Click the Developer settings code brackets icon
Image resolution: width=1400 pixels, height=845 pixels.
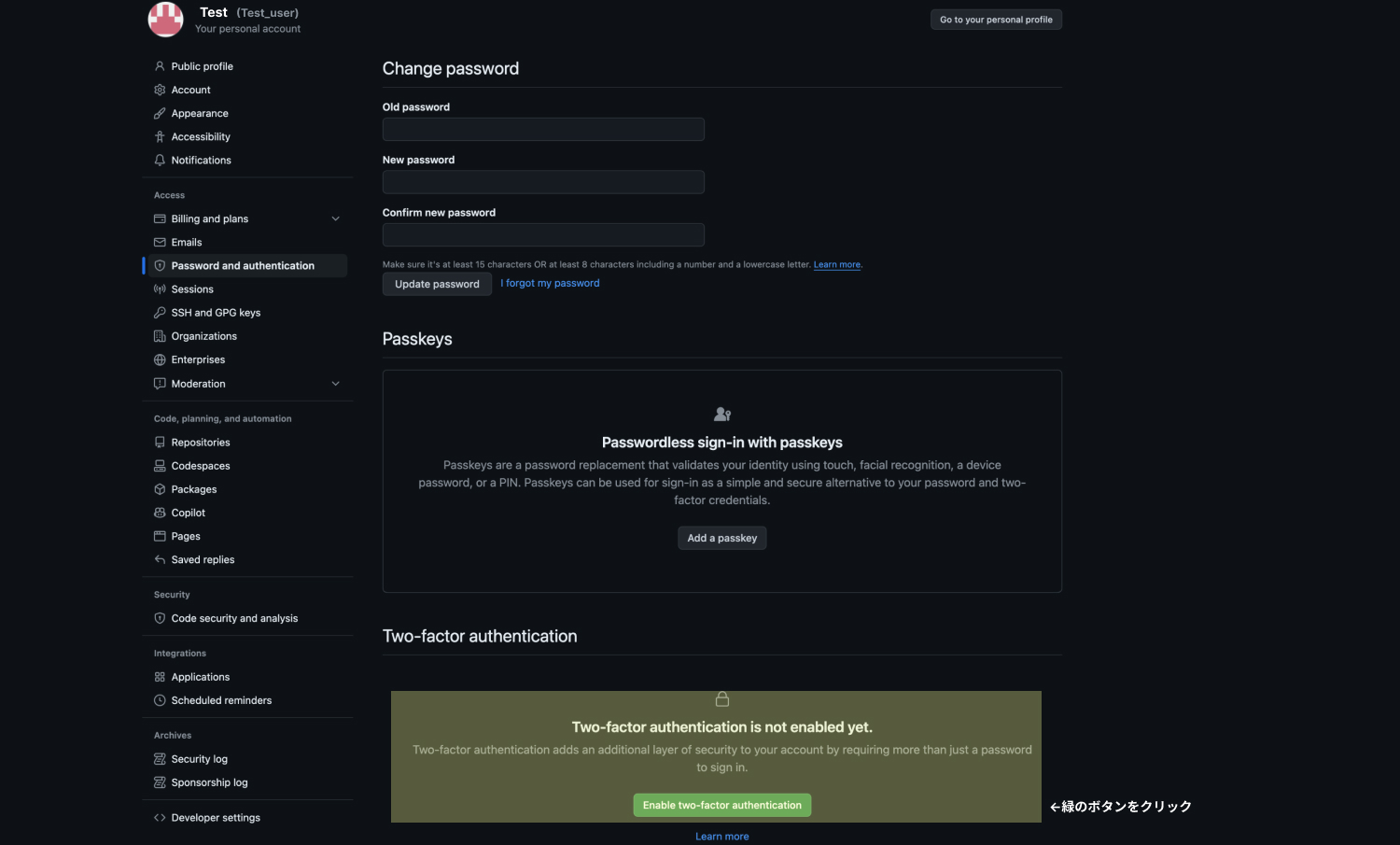tap(160, 817)
